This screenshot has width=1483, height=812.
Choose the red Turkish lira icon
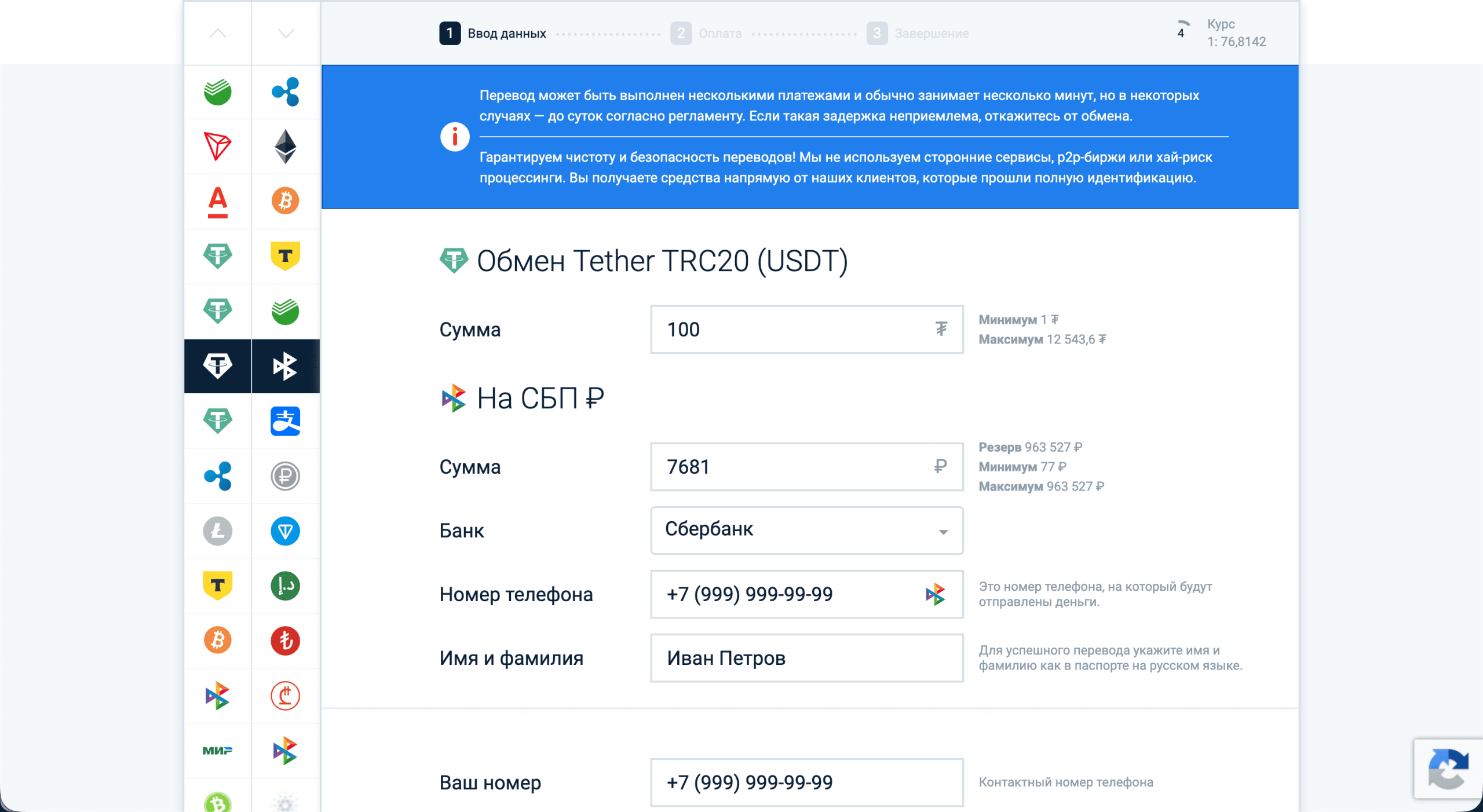[x=285, y=641]
